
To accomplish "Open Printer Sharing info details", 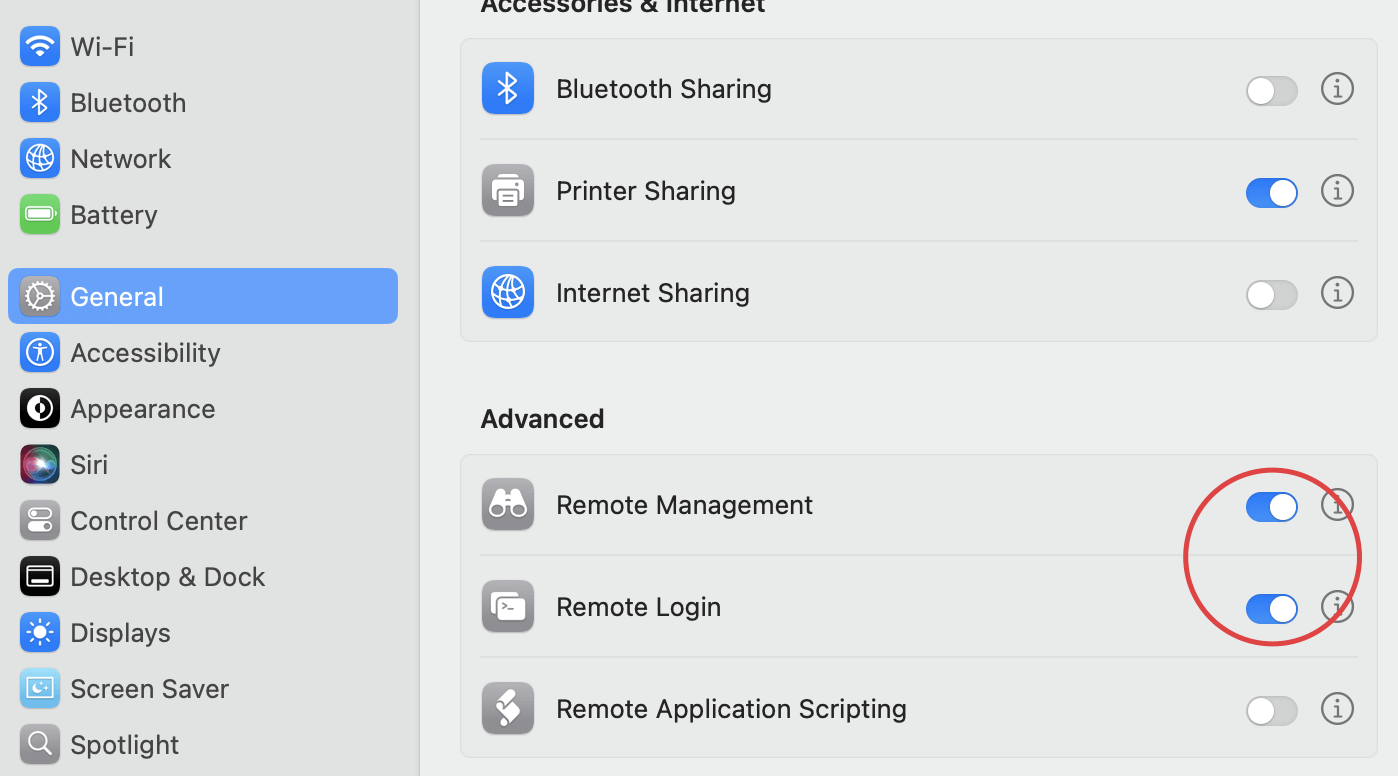I will [1337, 190].
